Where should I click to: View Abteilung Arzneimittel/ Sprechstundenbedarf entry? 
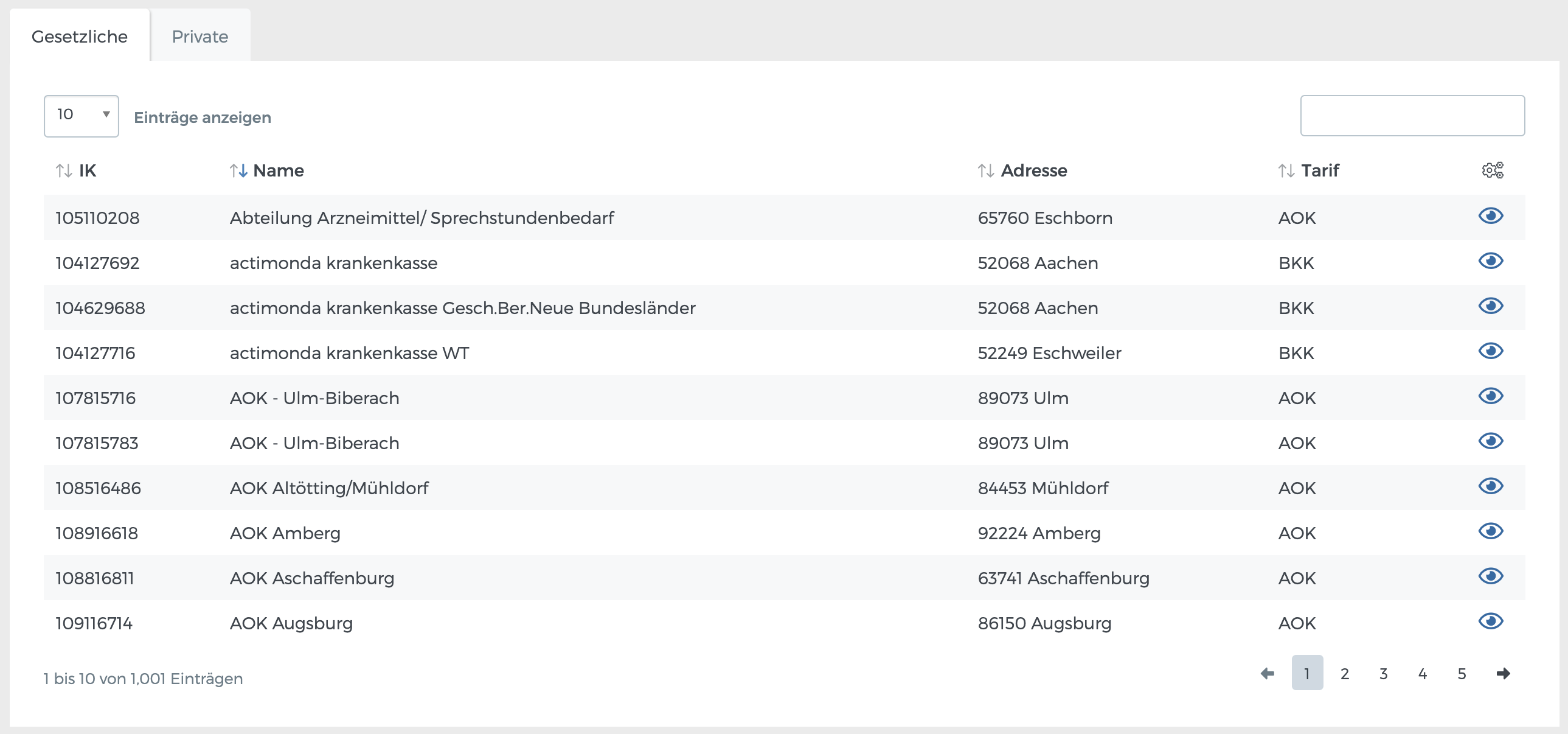(x=1490, y=216)
